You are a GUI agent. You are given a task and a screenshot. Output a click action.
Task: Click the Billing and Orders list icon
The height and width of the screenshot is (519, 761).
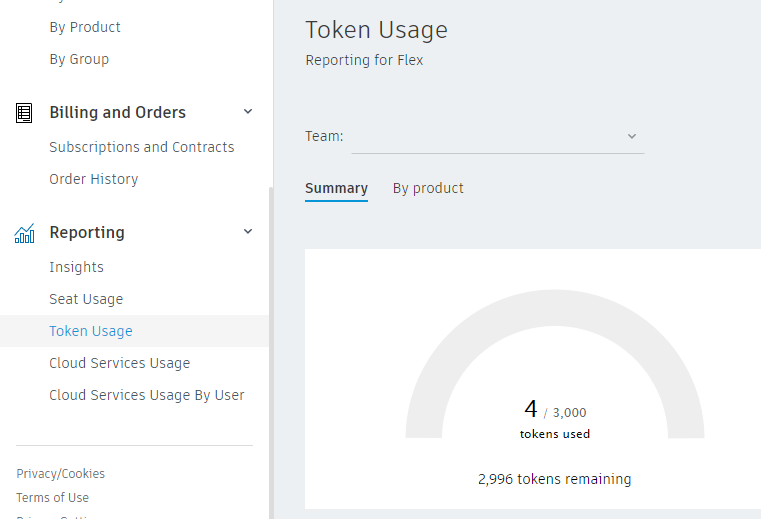click(24, 113)
